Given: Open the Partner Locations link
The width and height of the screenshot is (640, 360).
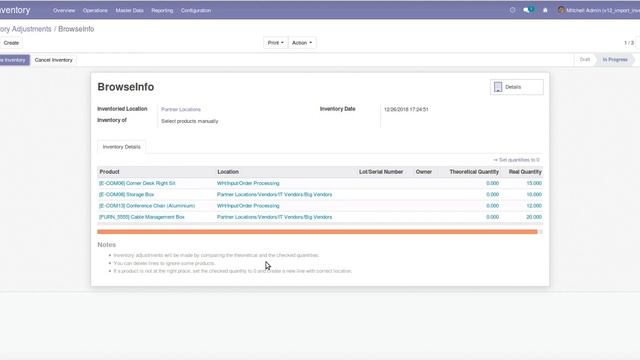Looking at the screenshot, I should coord(181,109).
